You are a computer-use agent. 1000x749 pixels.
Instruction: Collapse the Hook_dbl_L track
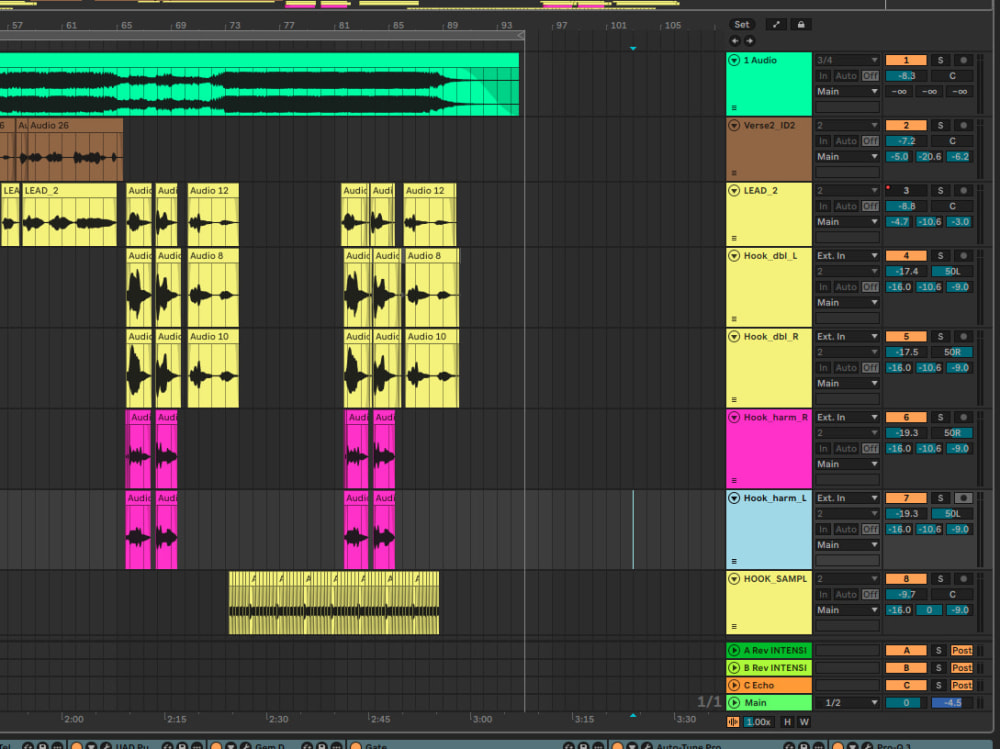click(x=734, y=255)
